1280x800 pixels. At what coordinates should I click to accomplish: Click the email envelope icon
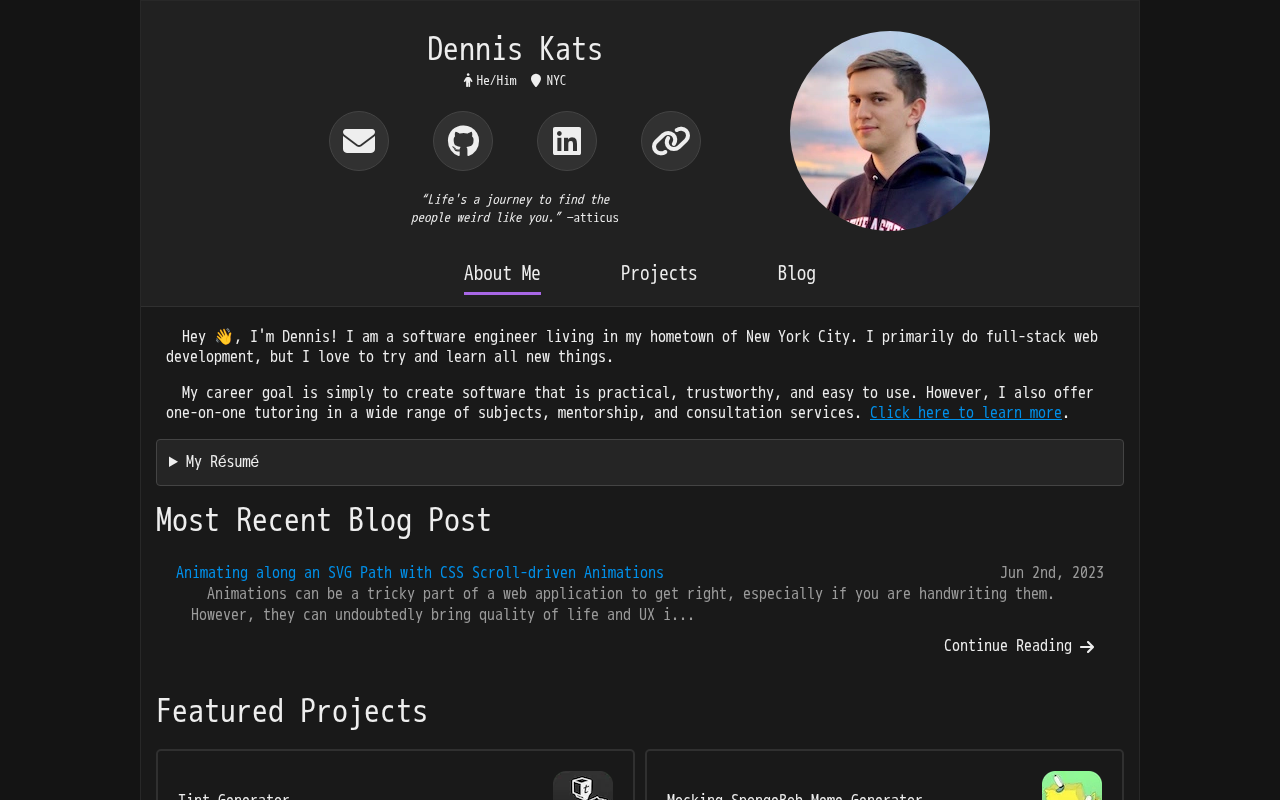[x=359, y=141]
